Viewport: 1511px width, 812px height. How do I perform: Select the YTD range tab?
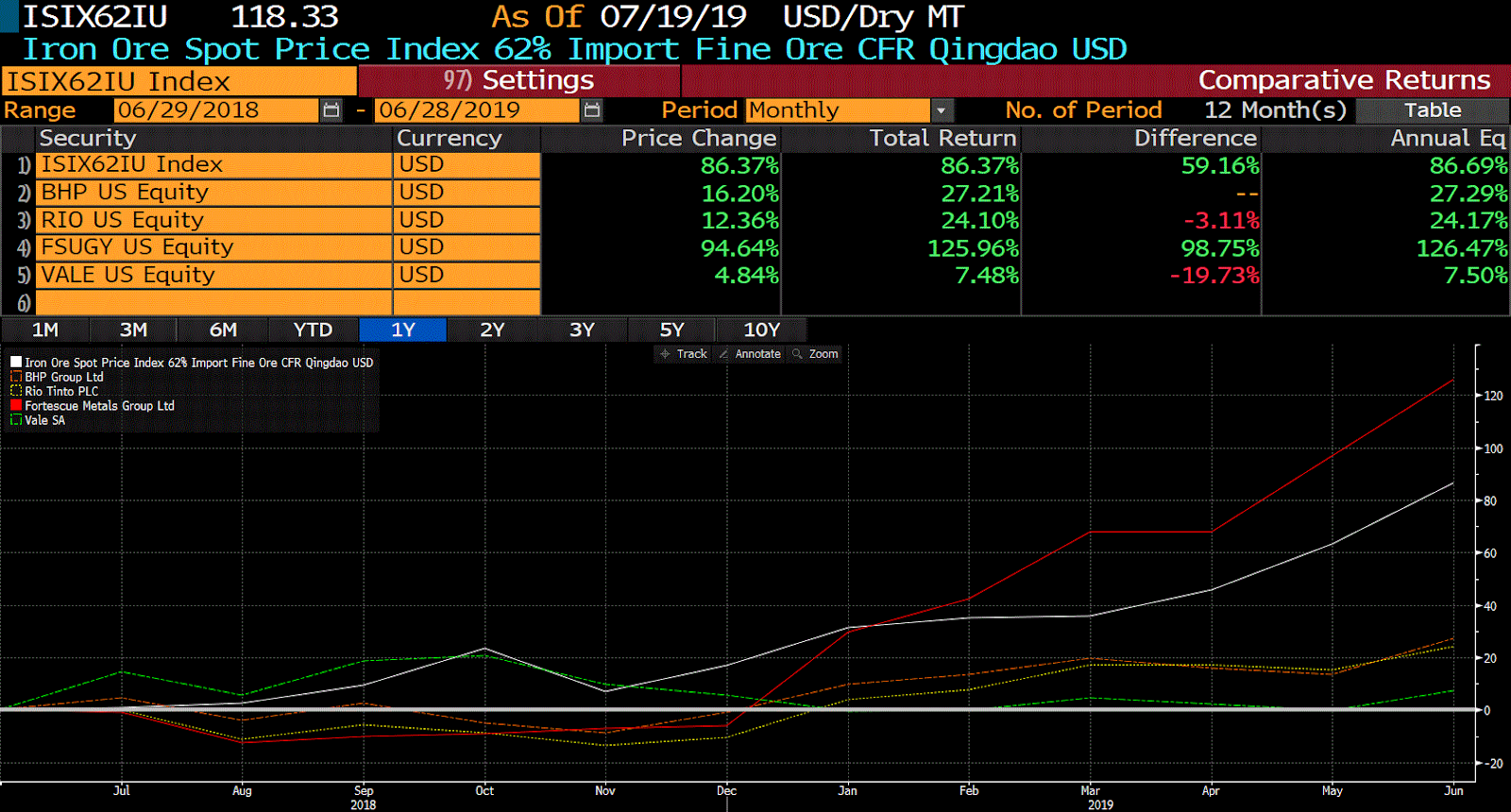coord(313,330)
